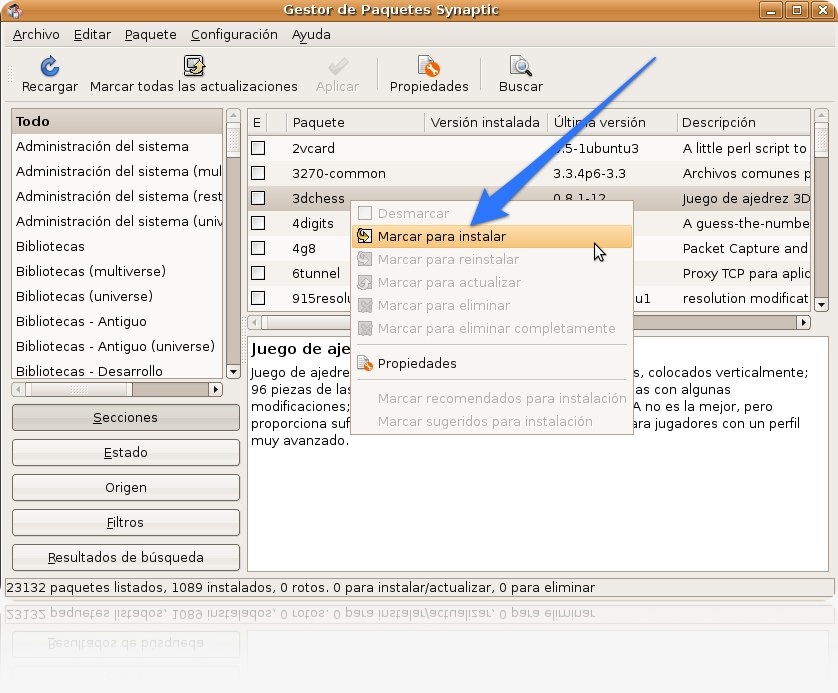The width and height of the screenshot is (838, 693).
Task: Click the Resultados de búsqueda button
Action: [126, 558]
